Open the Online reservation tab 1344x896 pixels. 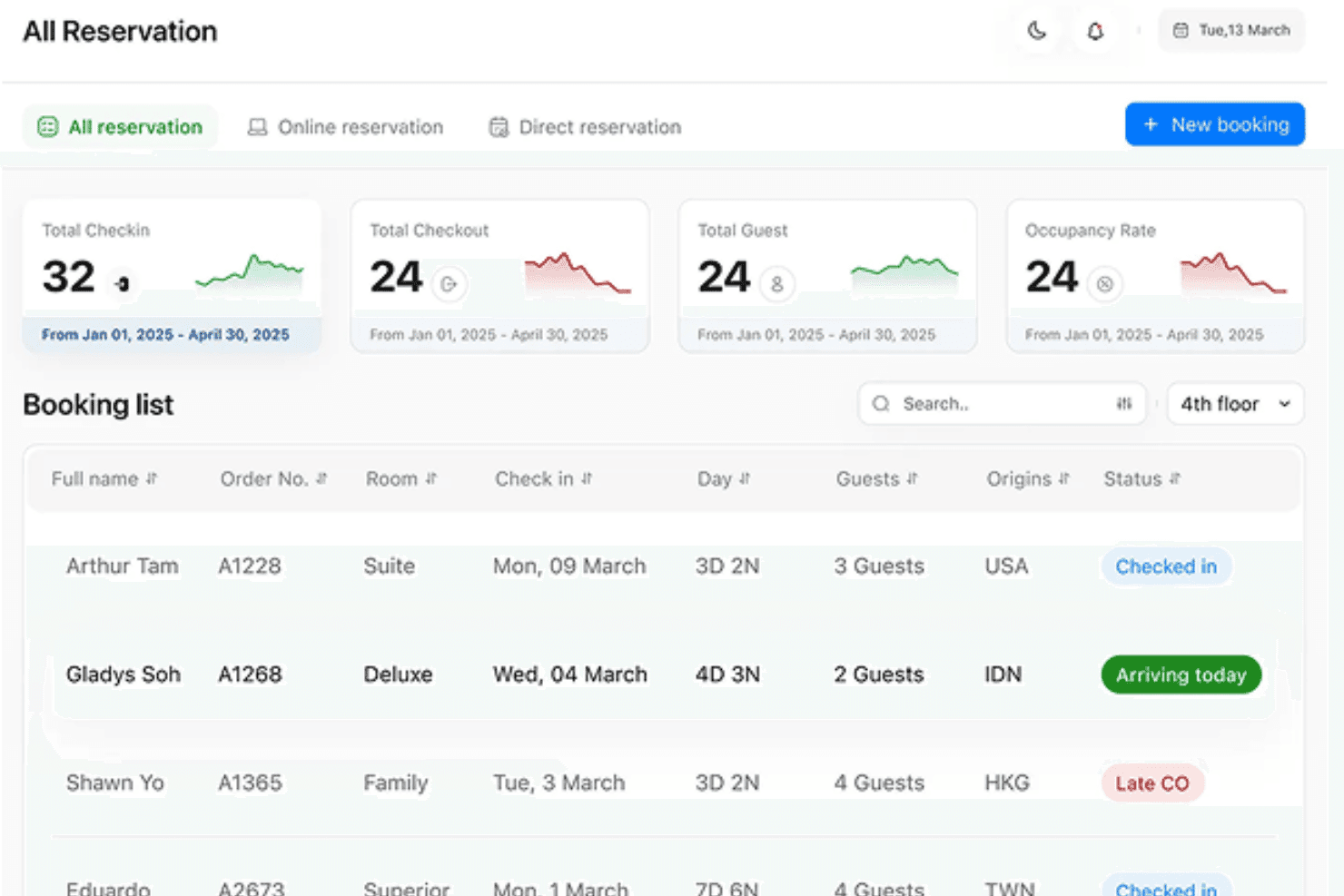[346, 127]
